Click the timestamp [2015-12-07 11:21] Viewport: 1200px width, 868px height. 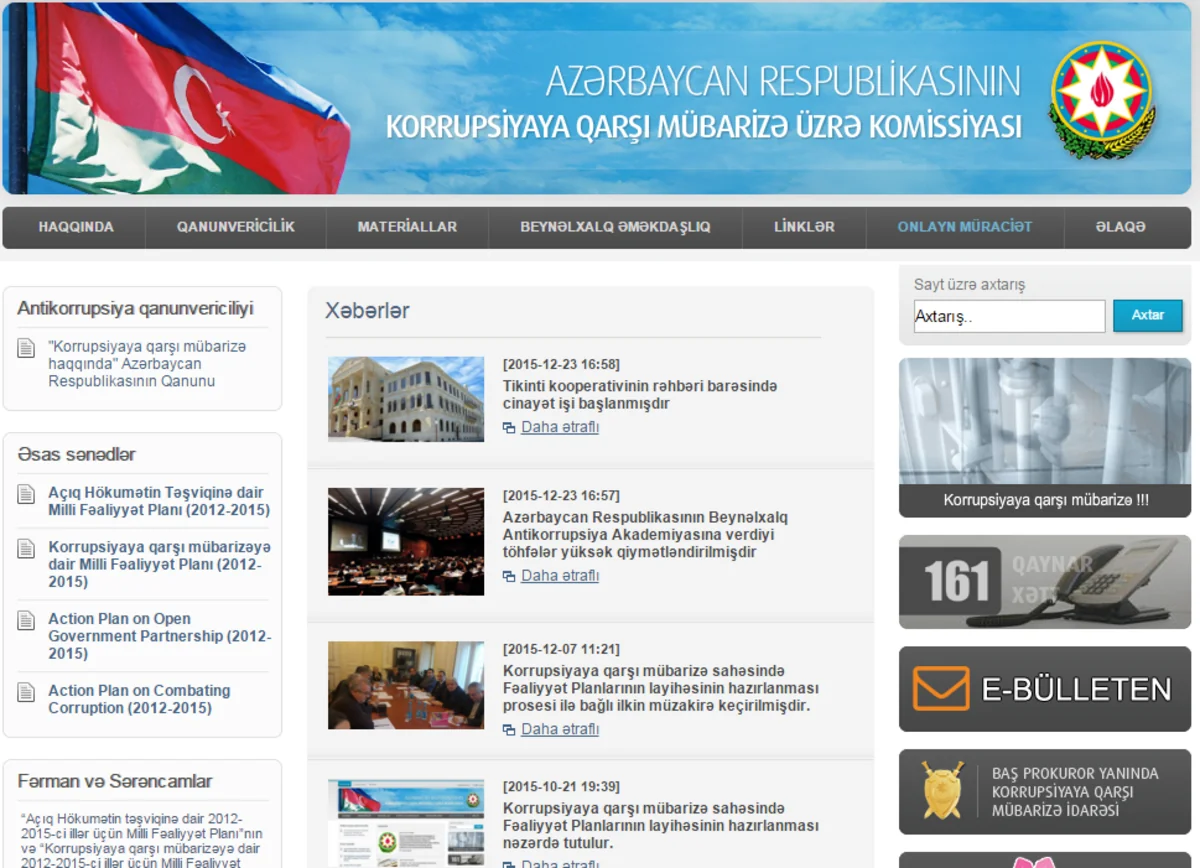click(x=561, y=649)
